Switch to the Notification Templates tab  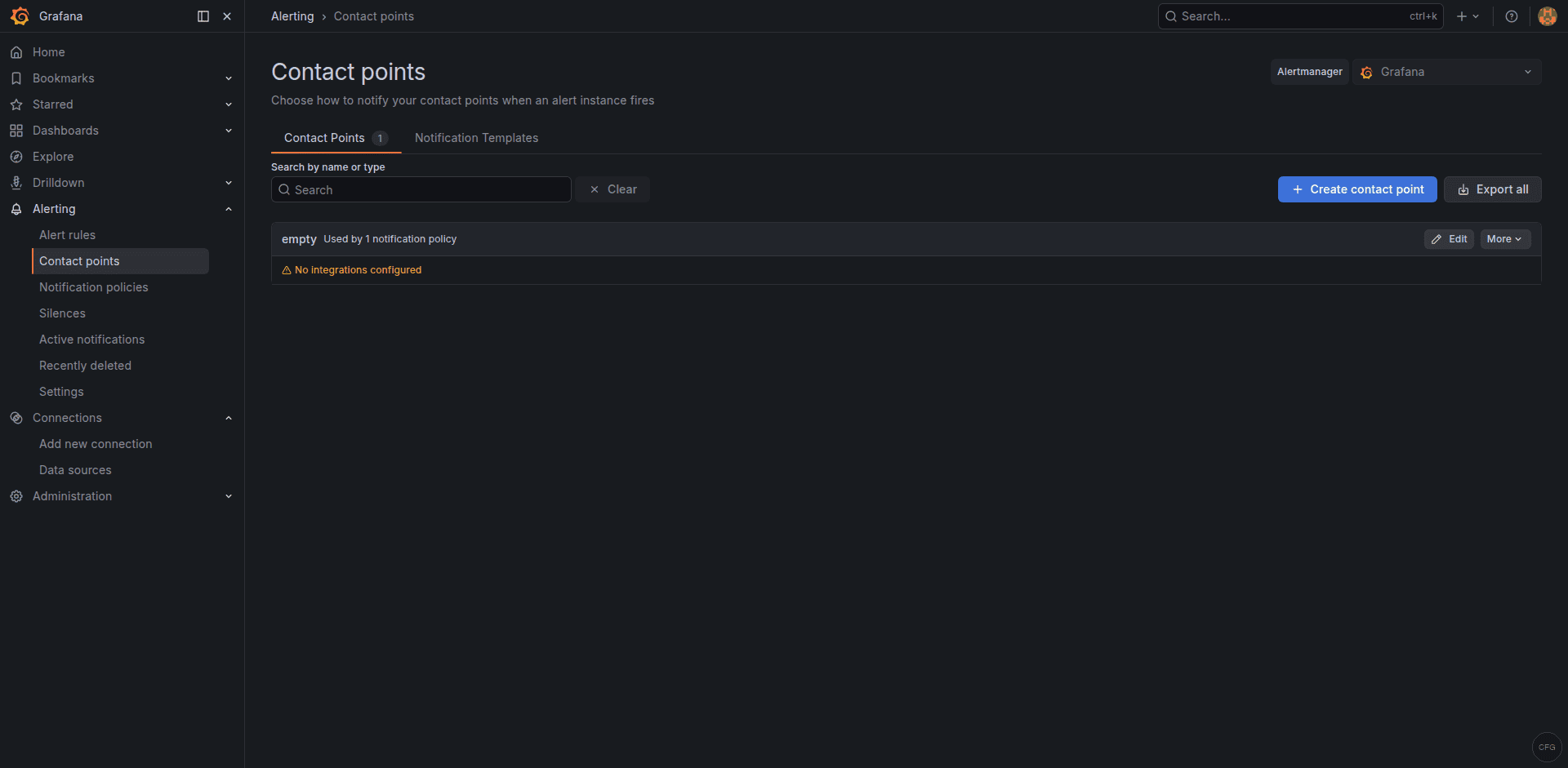(476, 137)
